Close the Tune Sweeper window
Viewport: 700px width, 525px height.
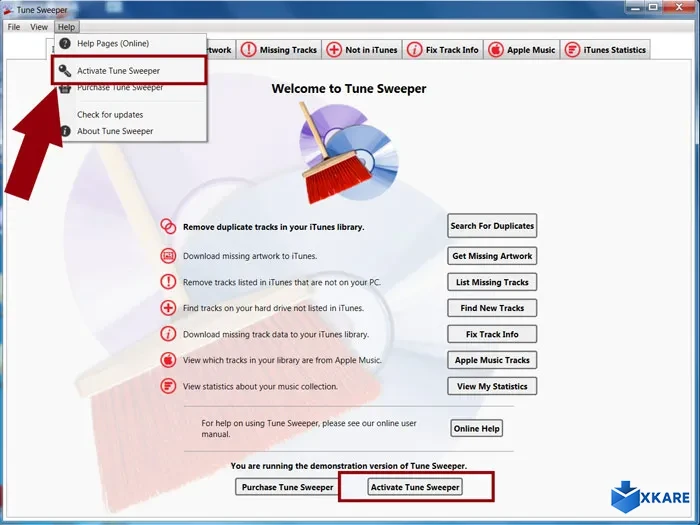point(679,6)
